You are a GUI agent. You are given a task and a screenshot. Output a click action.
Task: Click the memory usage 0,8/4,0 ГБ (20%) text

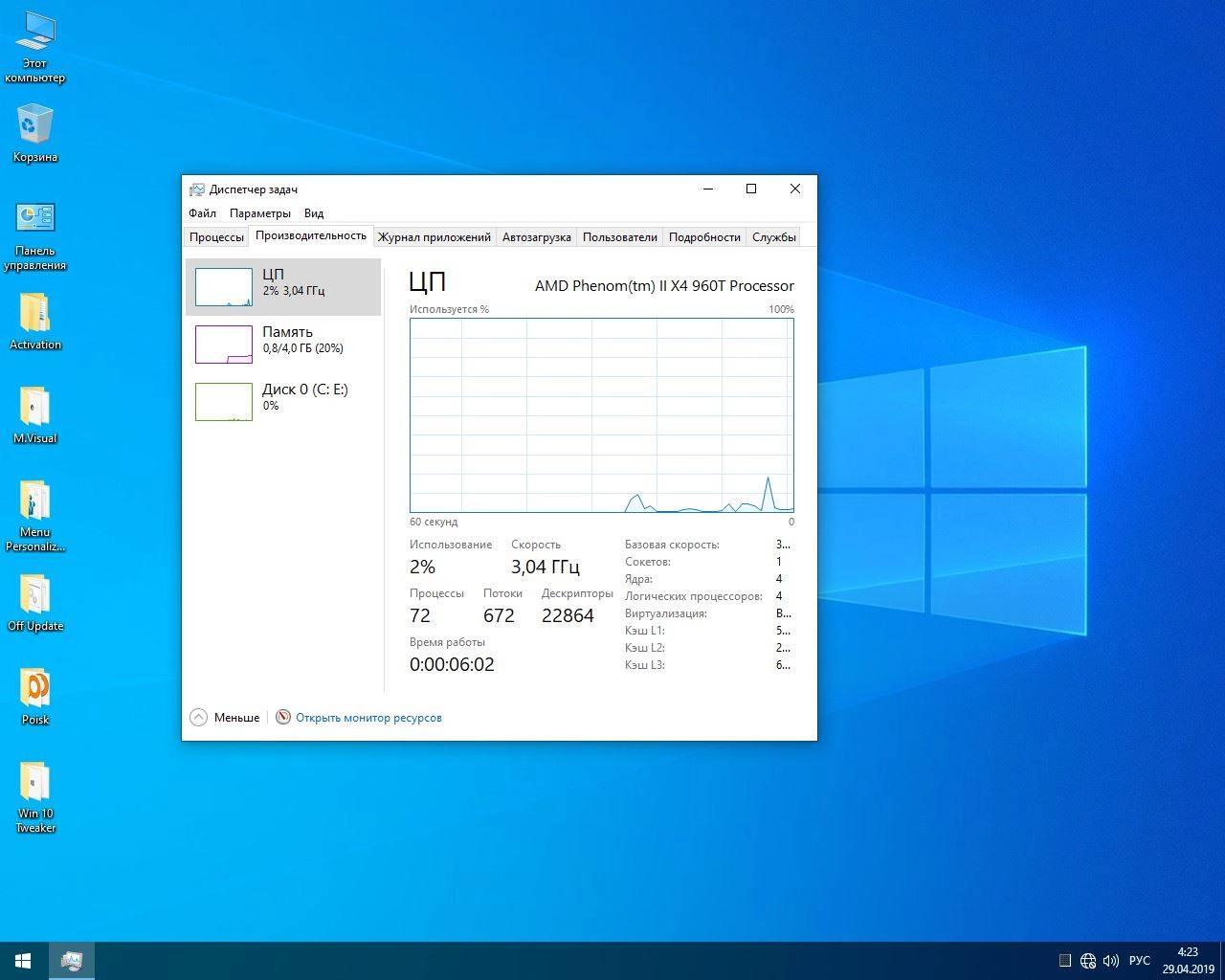(x=302, y=348)
